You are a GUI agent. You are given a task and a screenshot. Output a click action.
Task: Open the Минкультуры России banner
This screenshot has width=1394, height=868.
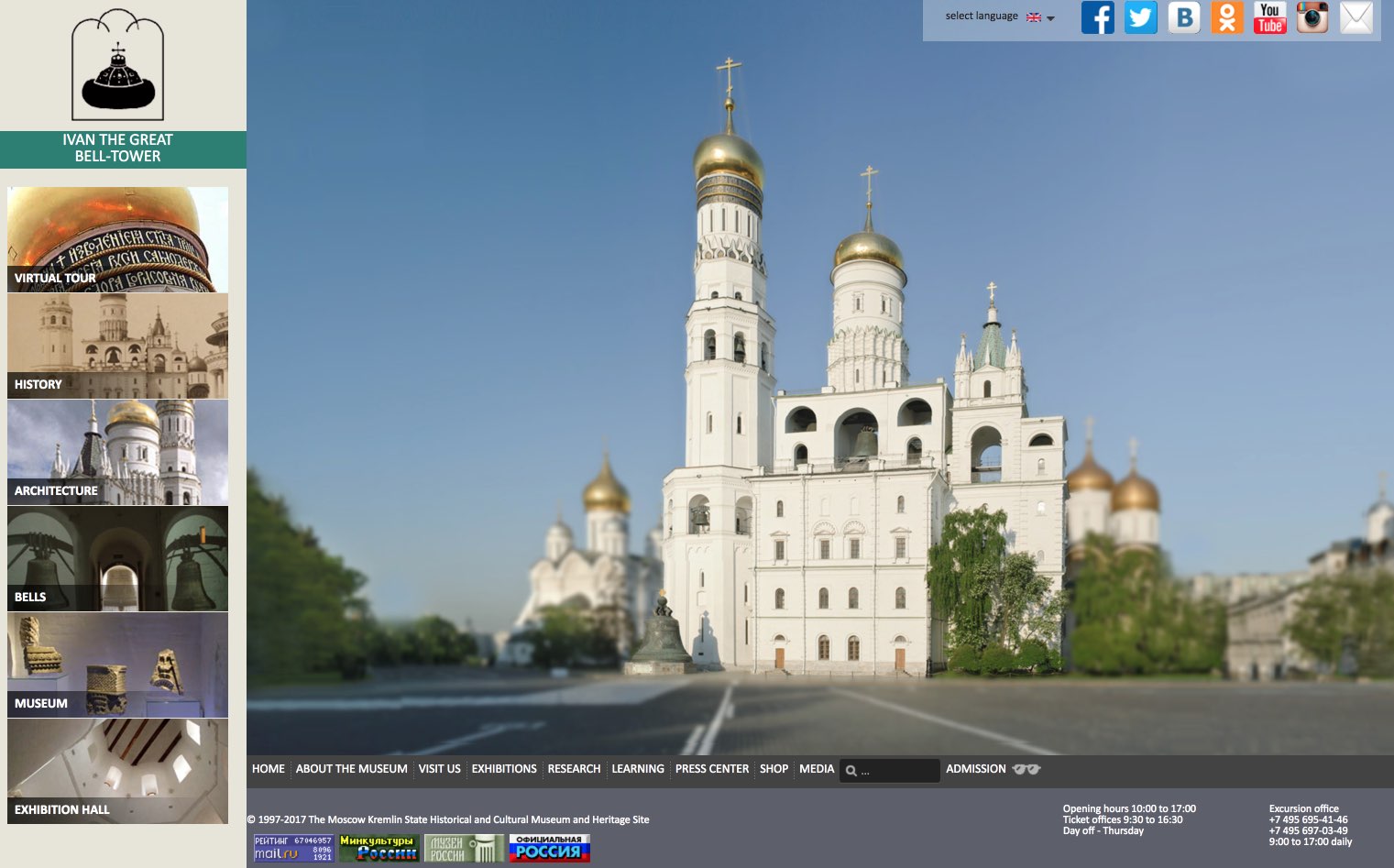click(379, 848)
